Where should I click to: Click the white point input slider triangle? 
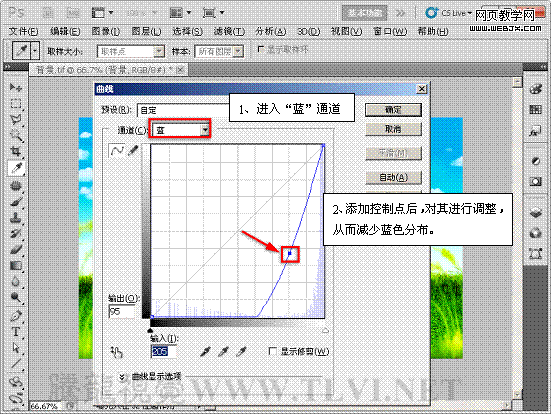click(x=325, y=330)
